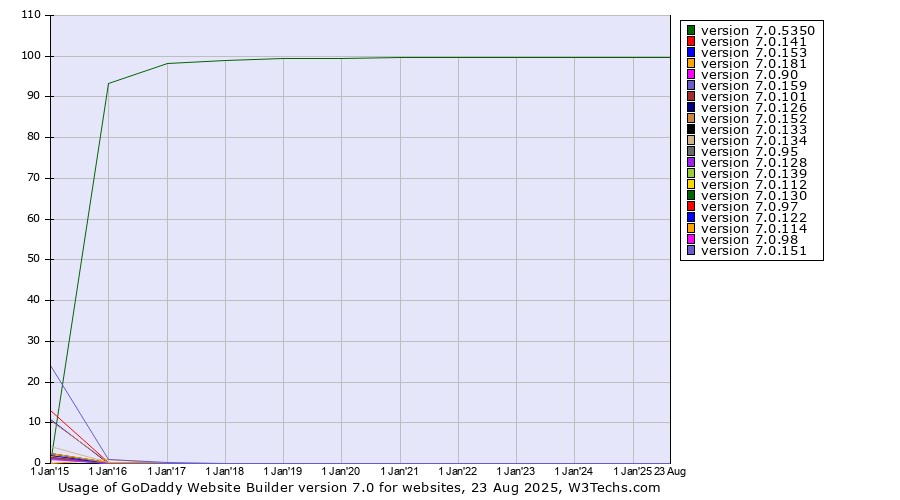
Task: Select legend text 'version 7.0.130'
Action: point(754,195)
